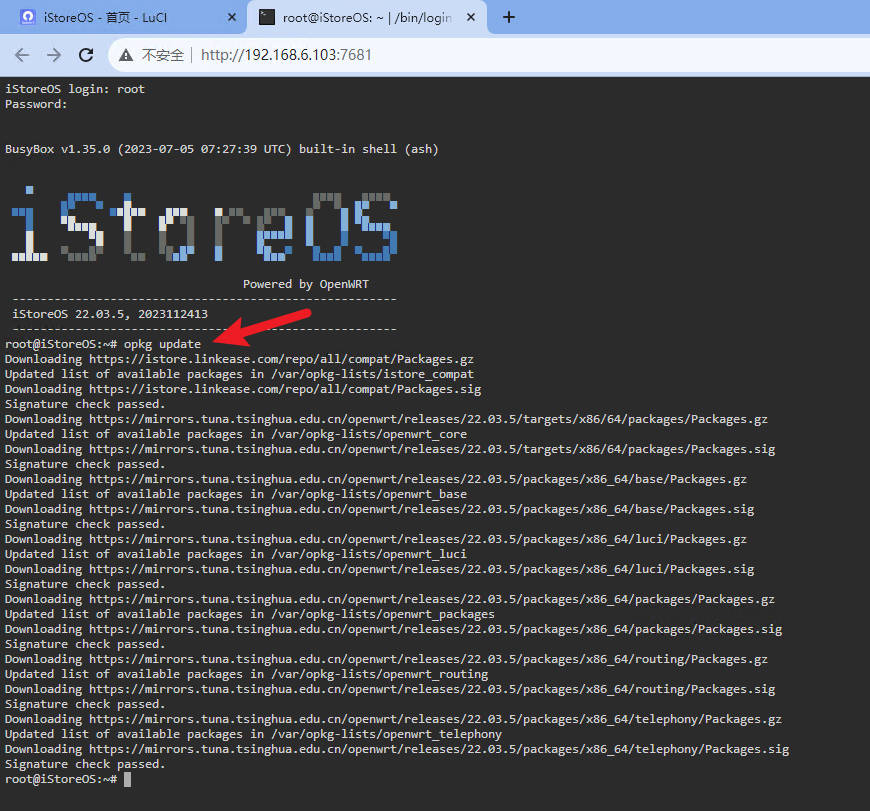This screenshot has height=811, width=870.
Task: Click the x86_64/luci/Packages.gz download line
Action: pyautogui.click(x=376, y=539)
